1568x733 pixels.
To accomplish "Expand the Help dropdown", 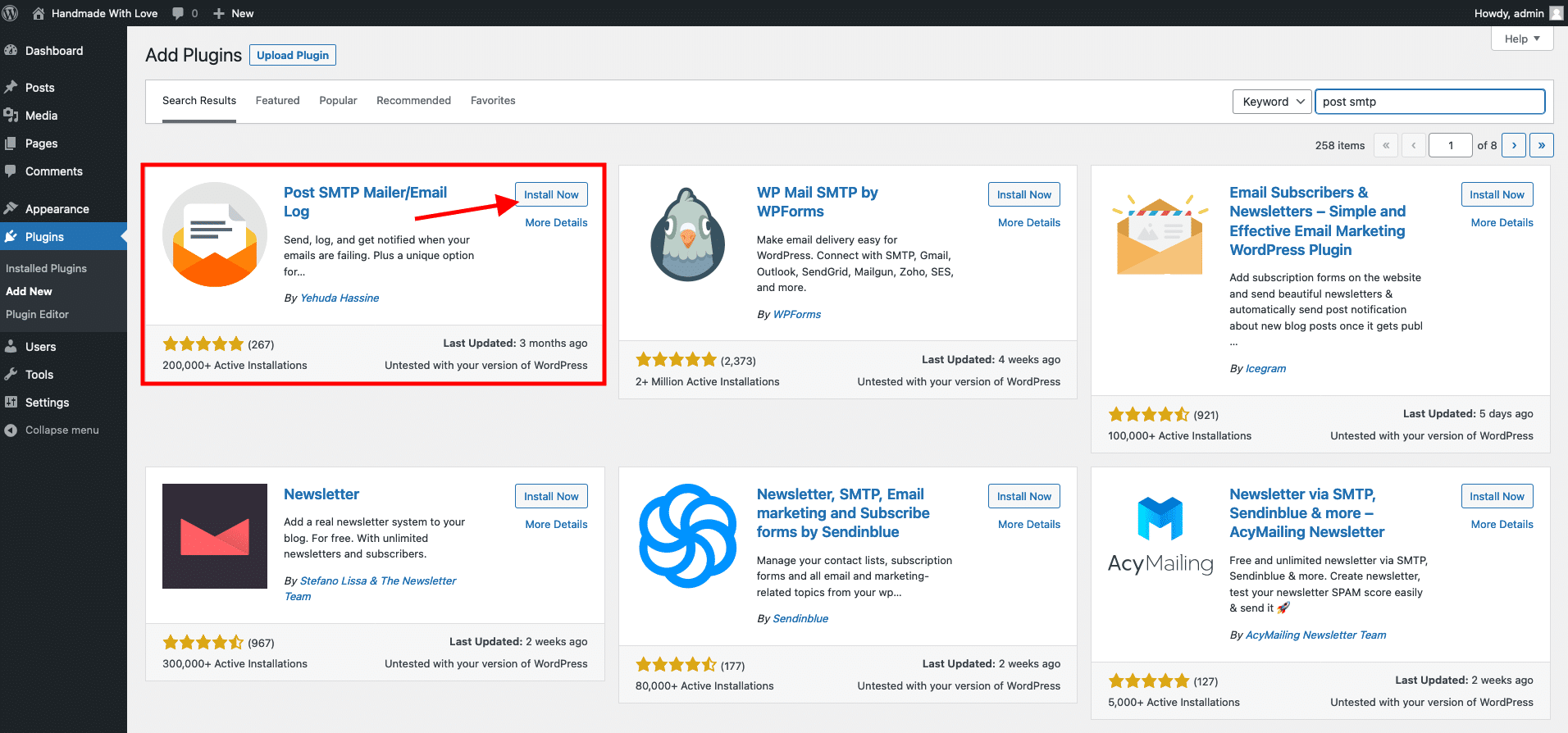I will click(1522, 39).
